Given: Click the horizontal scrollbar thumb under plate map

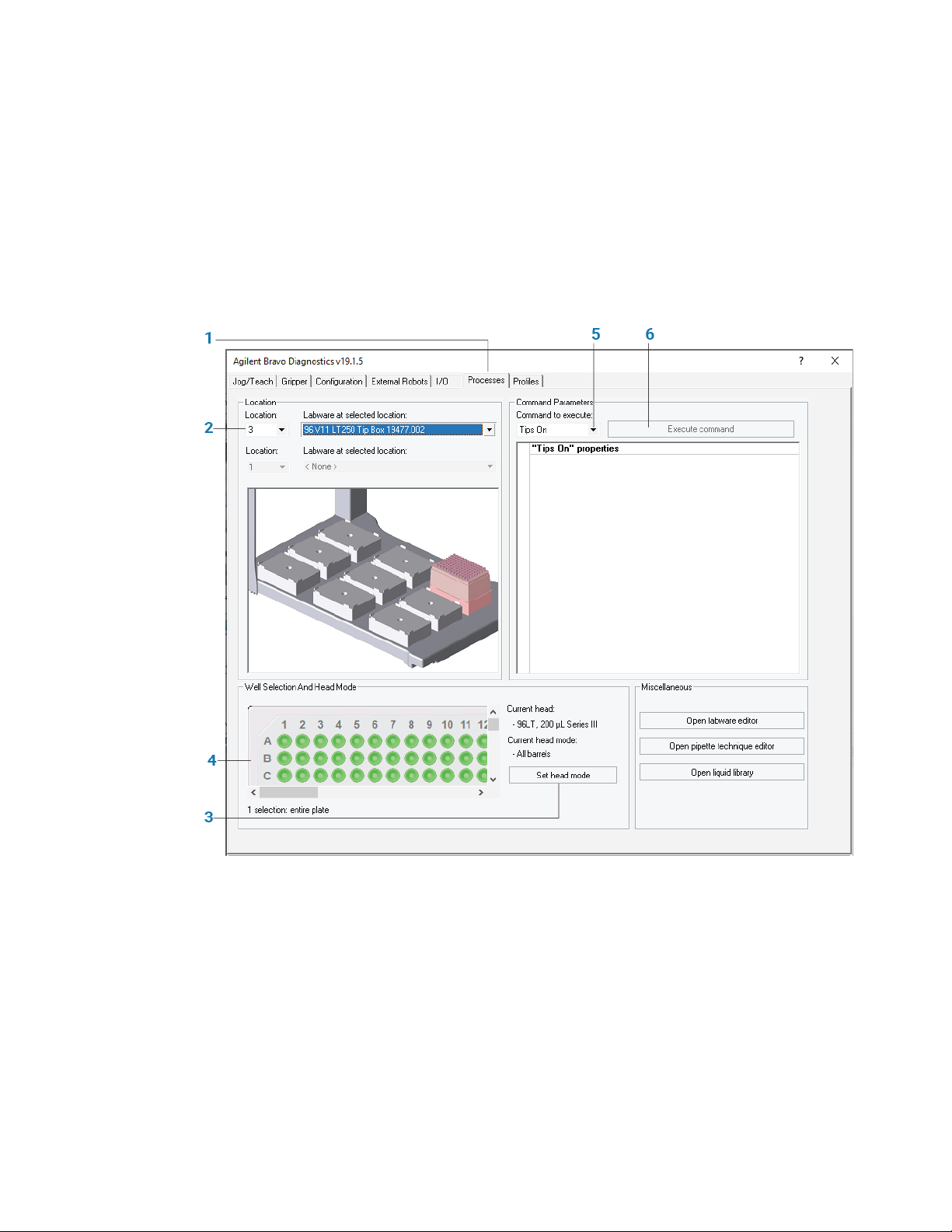Looking at the screenshot, I should click(288, 792).
